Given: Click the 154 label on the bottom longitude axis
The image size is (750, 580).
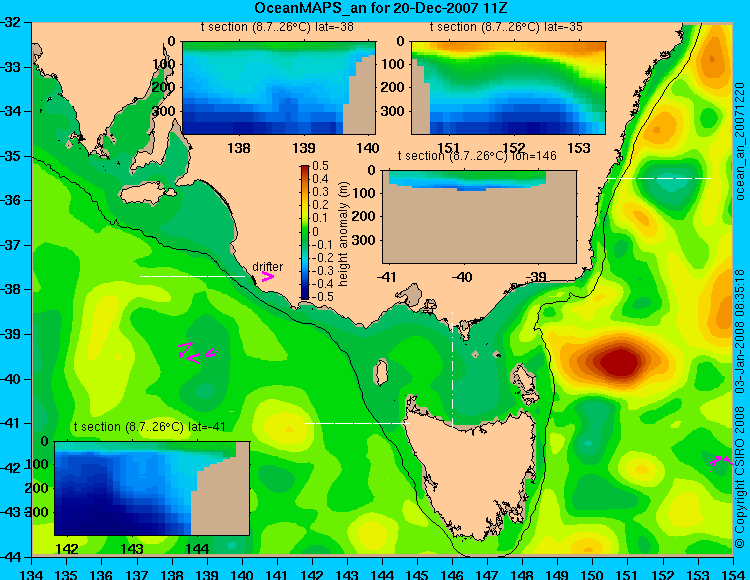Looking at the screenshot, I should [732, 574].
